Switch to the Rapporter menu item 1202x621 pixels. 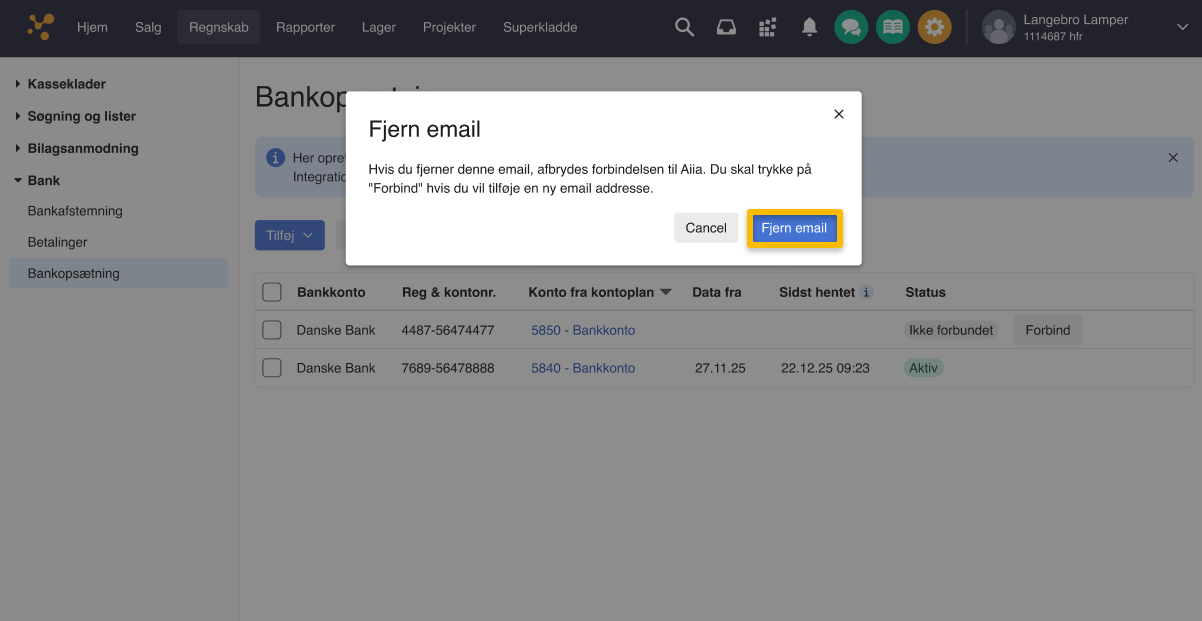pyautogui.click(x=305, y=27)
